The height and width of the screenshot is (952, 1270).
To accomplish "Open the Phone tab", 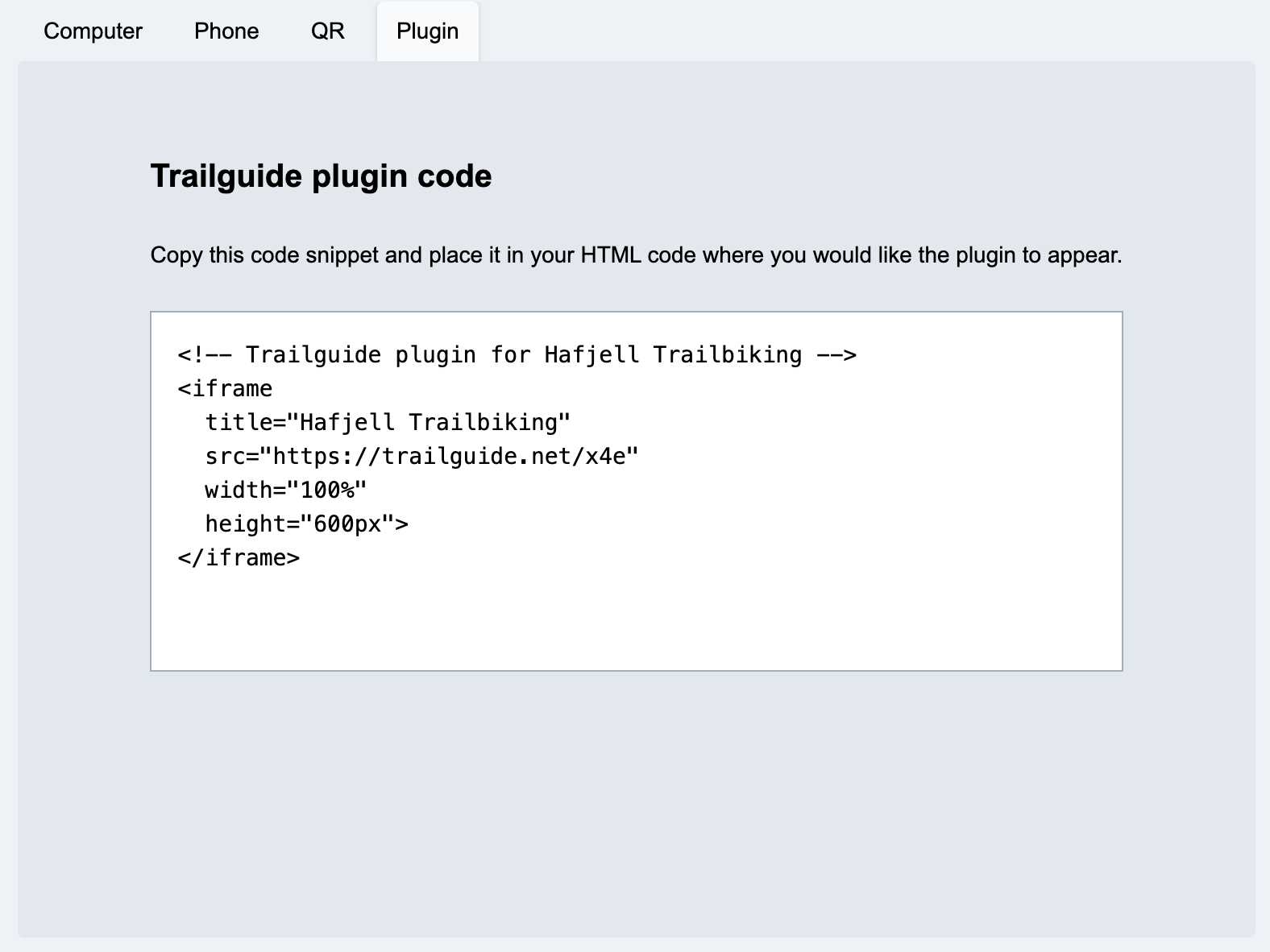I will (226, 31).
